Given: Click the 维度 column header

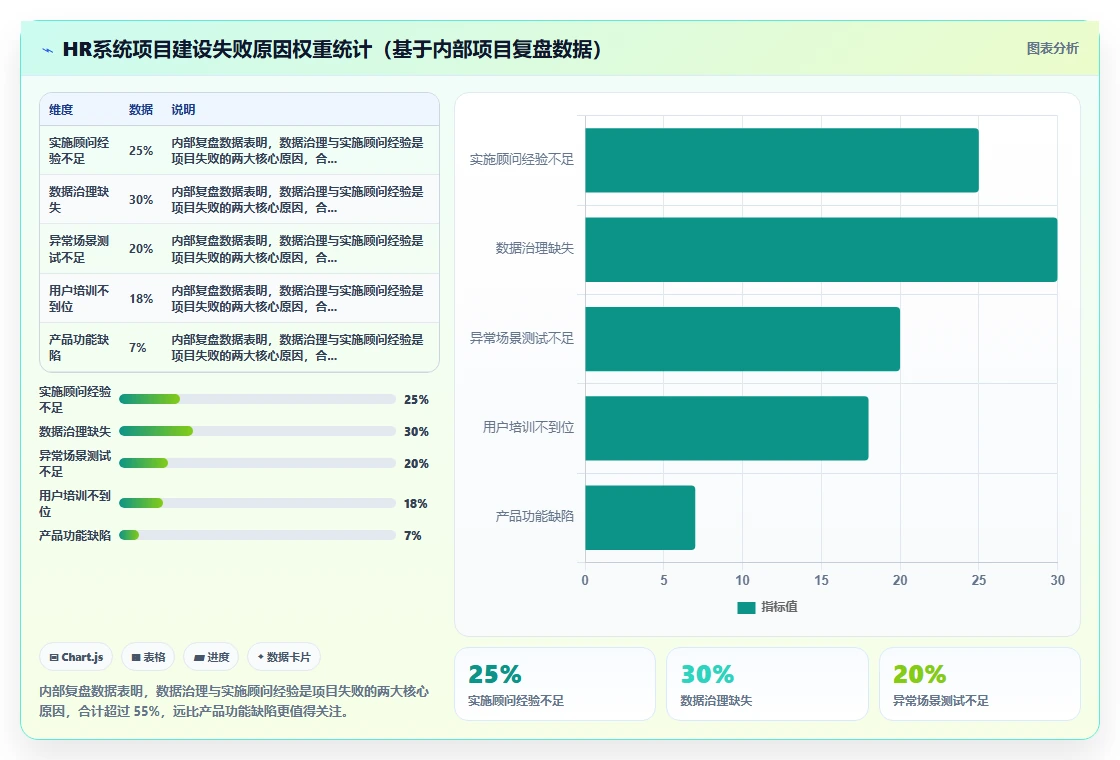Looking at the screenshot, I should [x=61, y=109].
